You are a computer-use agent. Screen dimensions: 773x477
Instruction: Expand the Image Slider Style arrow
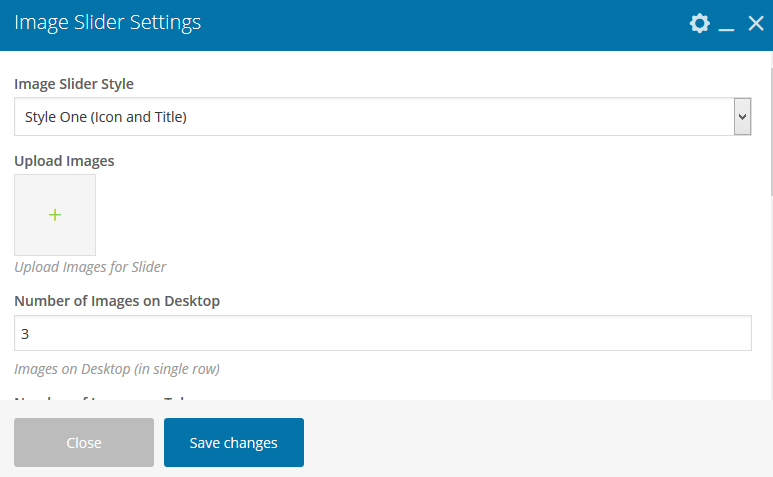click(742, 117)
